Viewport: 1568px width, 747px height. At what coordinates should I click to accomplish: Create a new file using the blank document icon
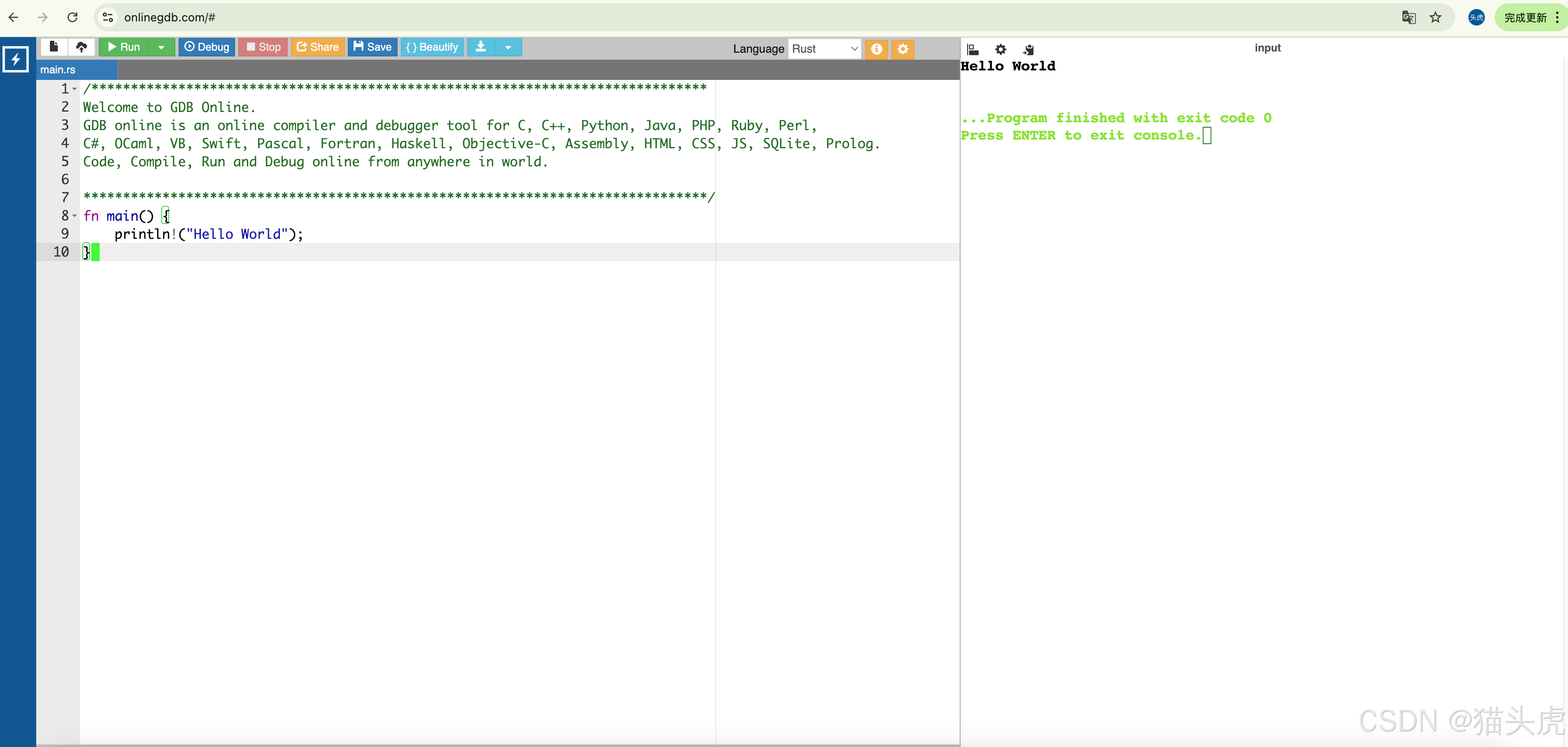tap(54, 47)
